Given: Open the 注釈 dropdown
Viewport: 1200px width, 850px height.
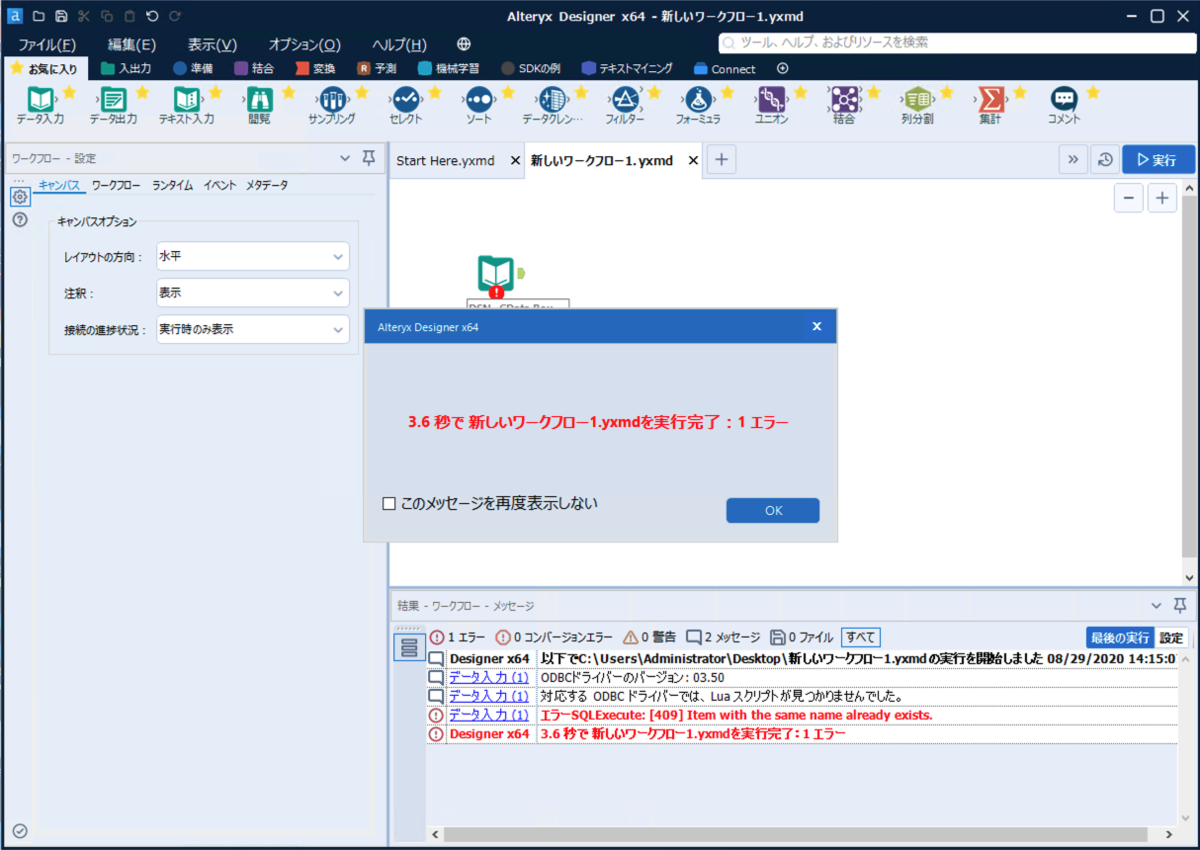Looking at the screenshot, I should coord(252,293).
